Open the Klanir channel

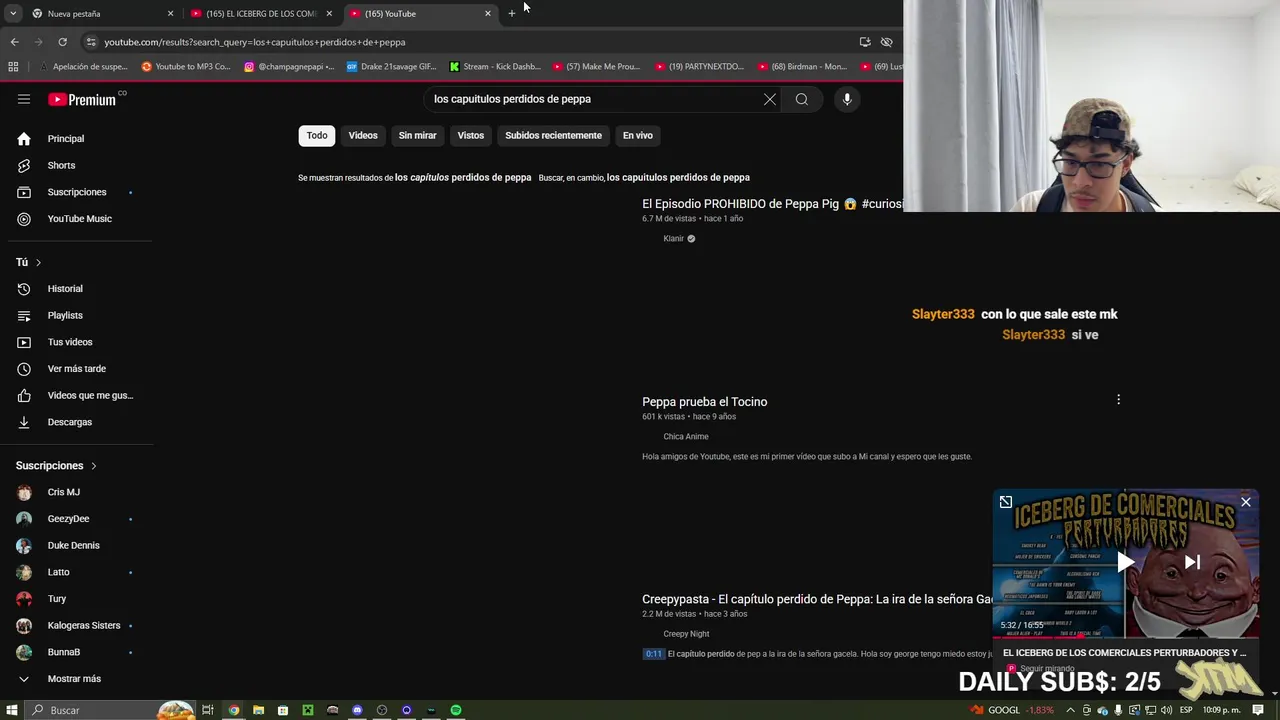[x=673, y=239]
